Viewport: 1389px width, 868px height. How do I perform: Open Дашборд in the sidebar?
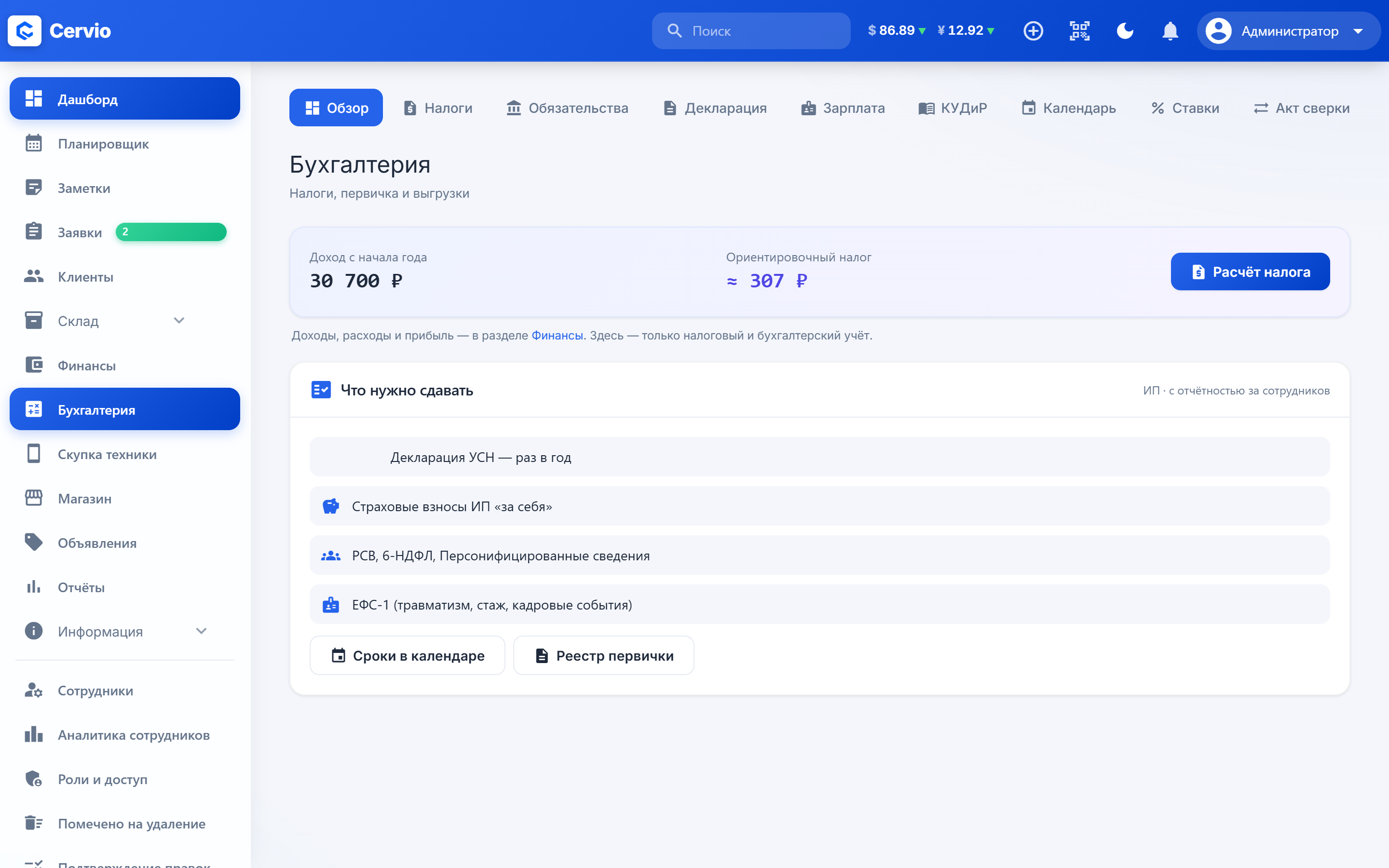point(124,99)
